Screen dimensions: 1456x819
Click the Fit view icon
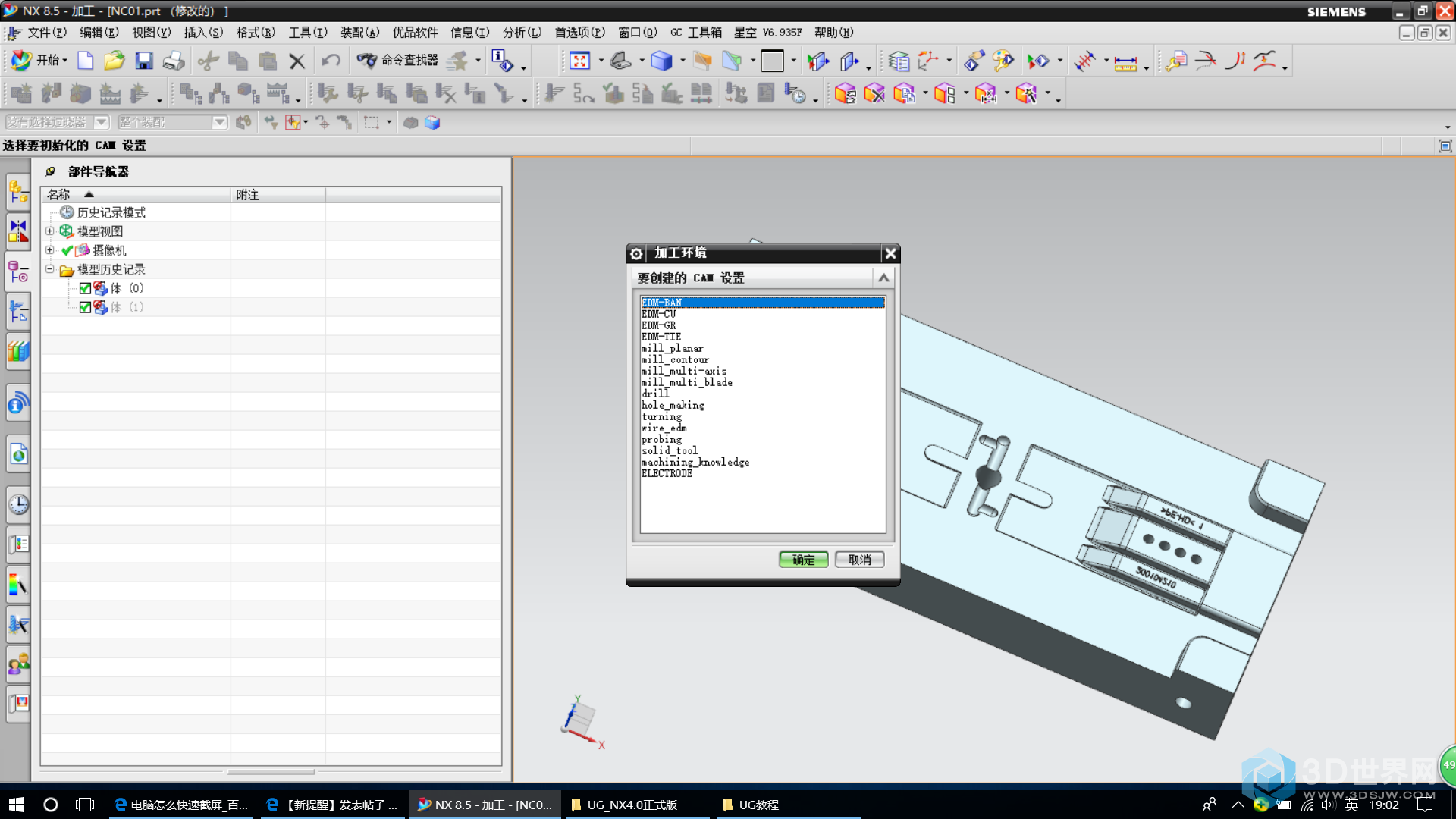[579, 61]
